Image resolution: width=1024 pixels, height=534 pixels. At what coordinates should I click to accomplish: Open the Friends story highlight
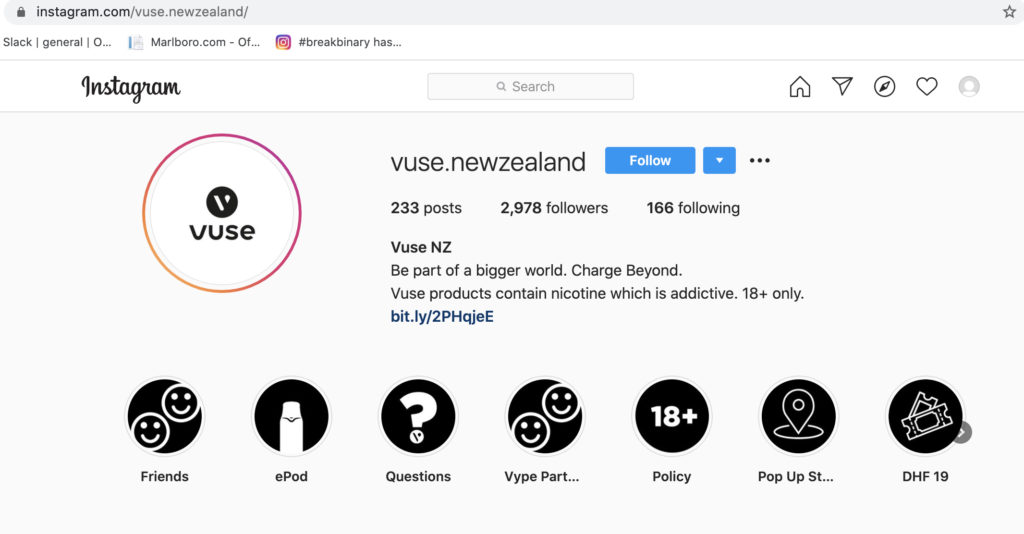click(165, 416)
